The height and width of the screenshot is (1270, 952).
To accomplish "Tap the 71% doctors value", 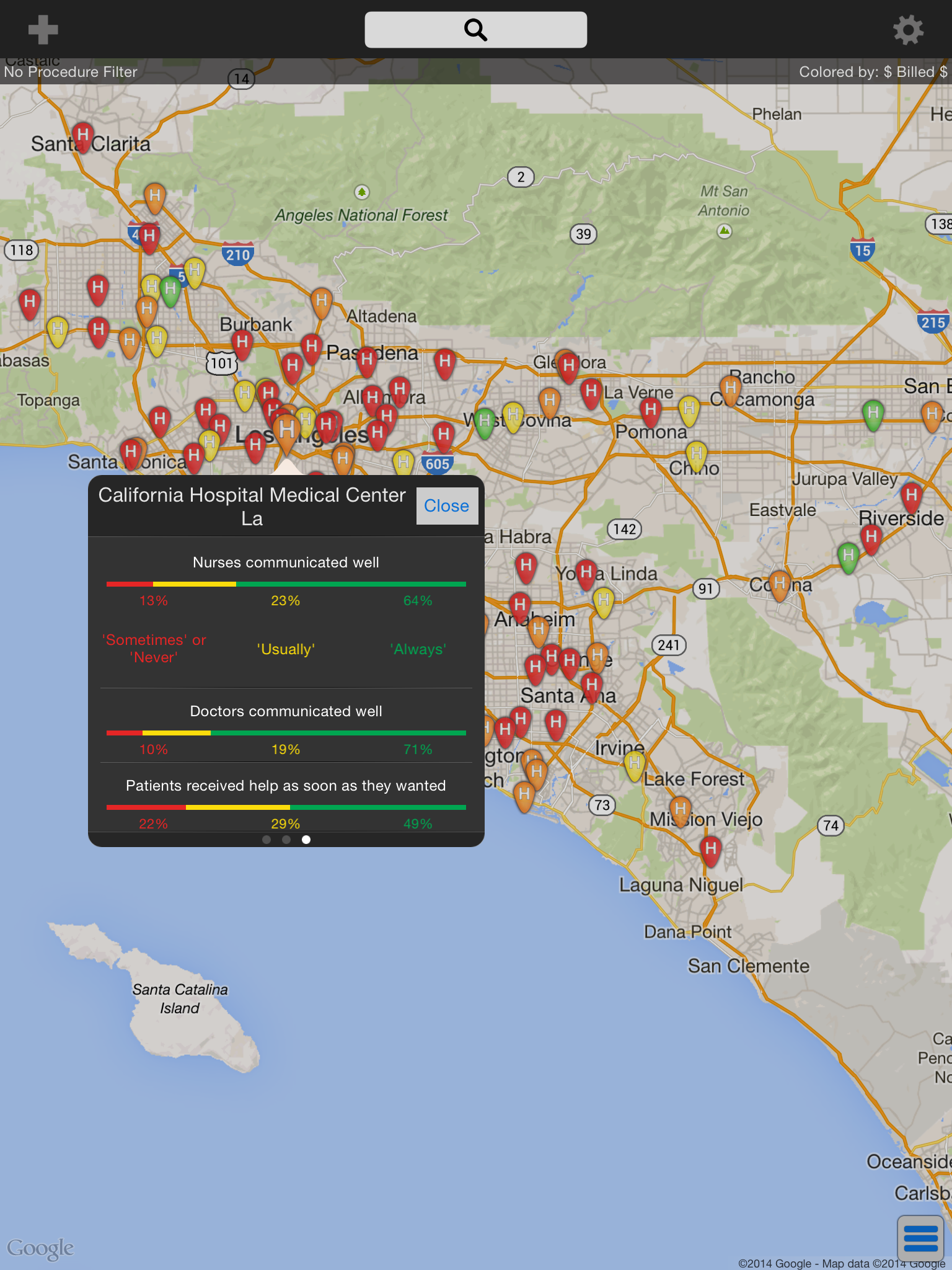I will pyautogui.click(x=418, y=749).
